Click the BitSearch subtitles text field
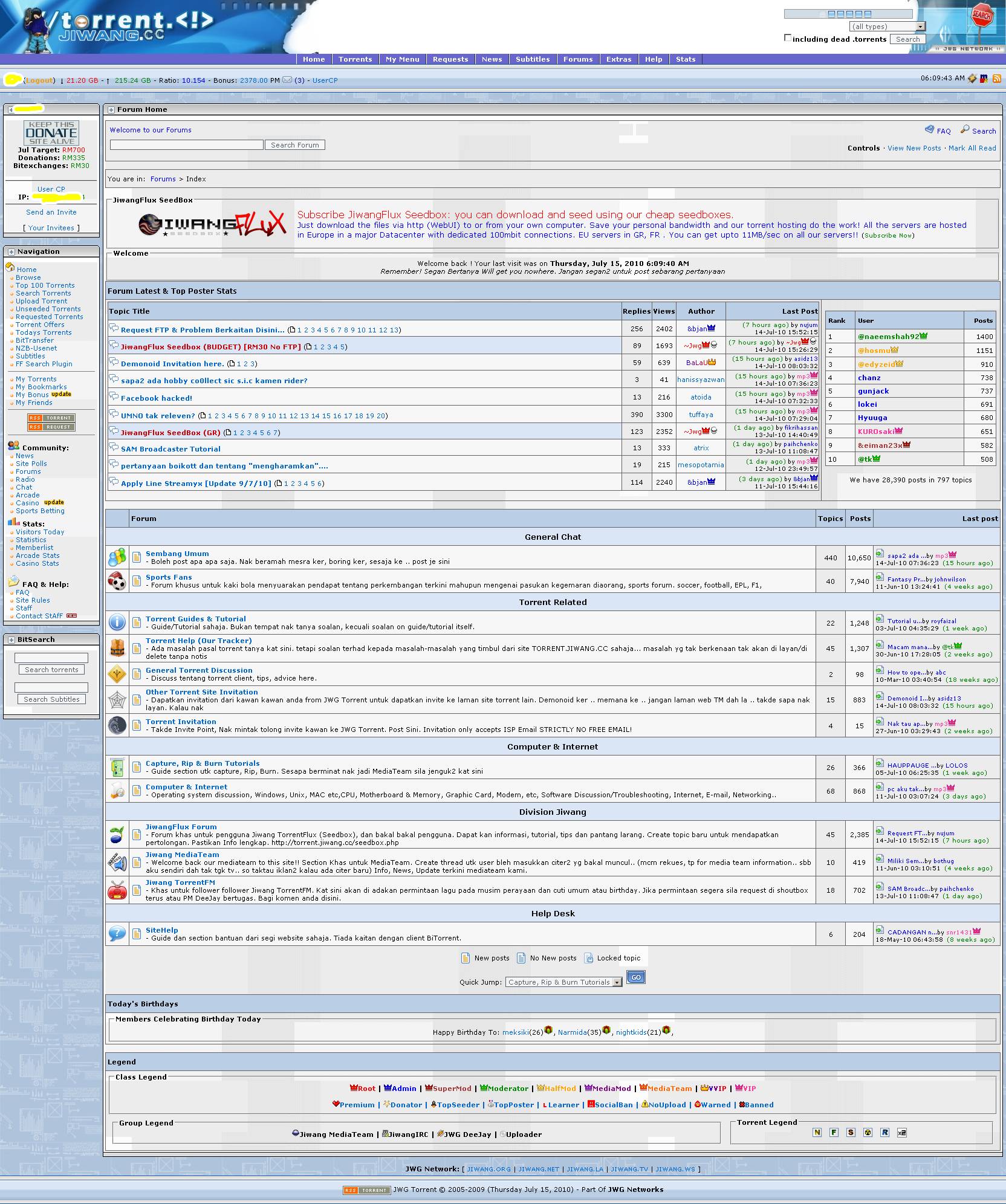Viewport: 1006px width, 1204px height. click(51, 688)
